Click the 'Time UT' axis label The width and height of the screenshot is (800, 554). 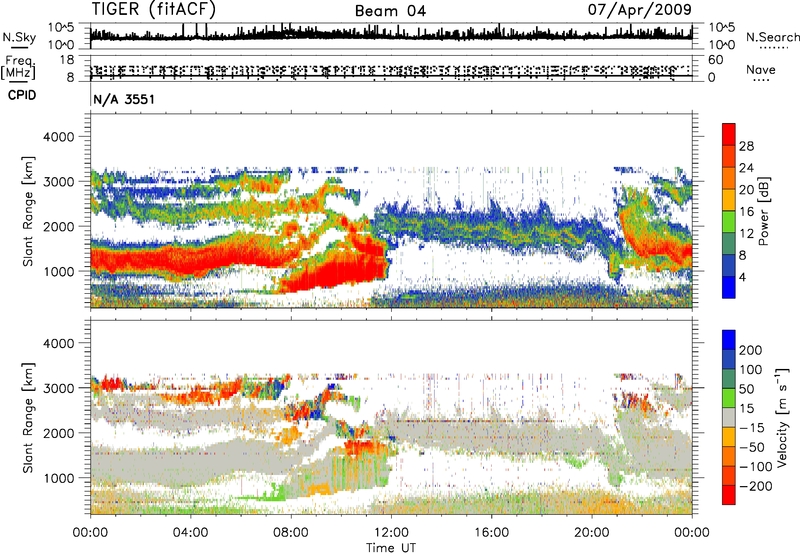coord(391,548)
